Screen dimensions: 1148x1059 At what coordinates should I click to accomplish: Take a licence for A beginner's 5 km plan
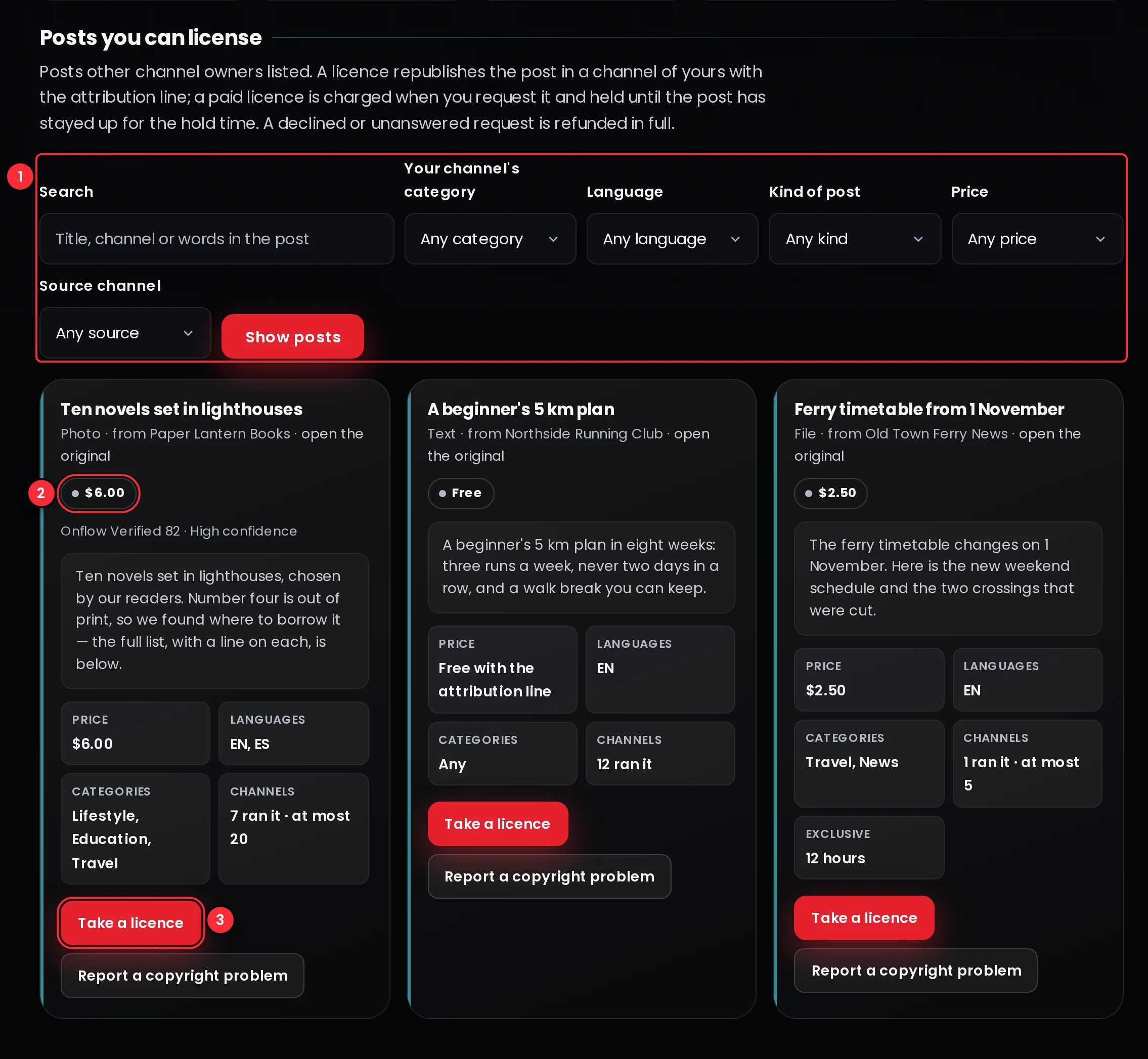click(498, 823)
